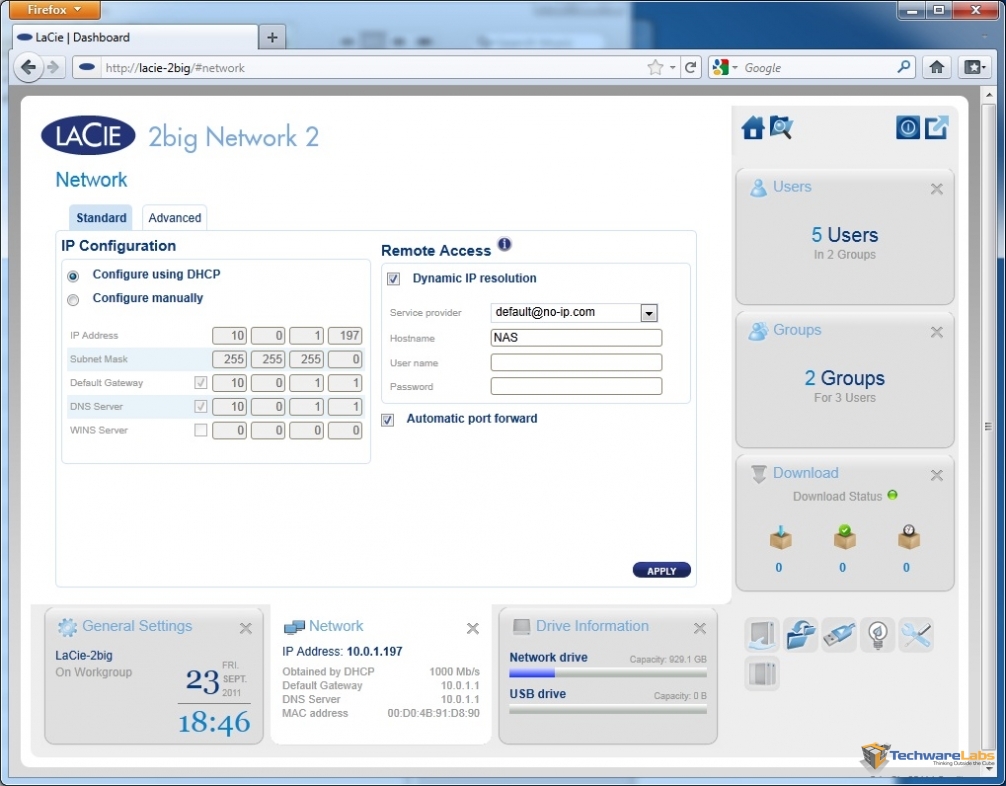Open the eco lightbulb icon
This screenshot has width=1006, height=786.
click(877, 635)
